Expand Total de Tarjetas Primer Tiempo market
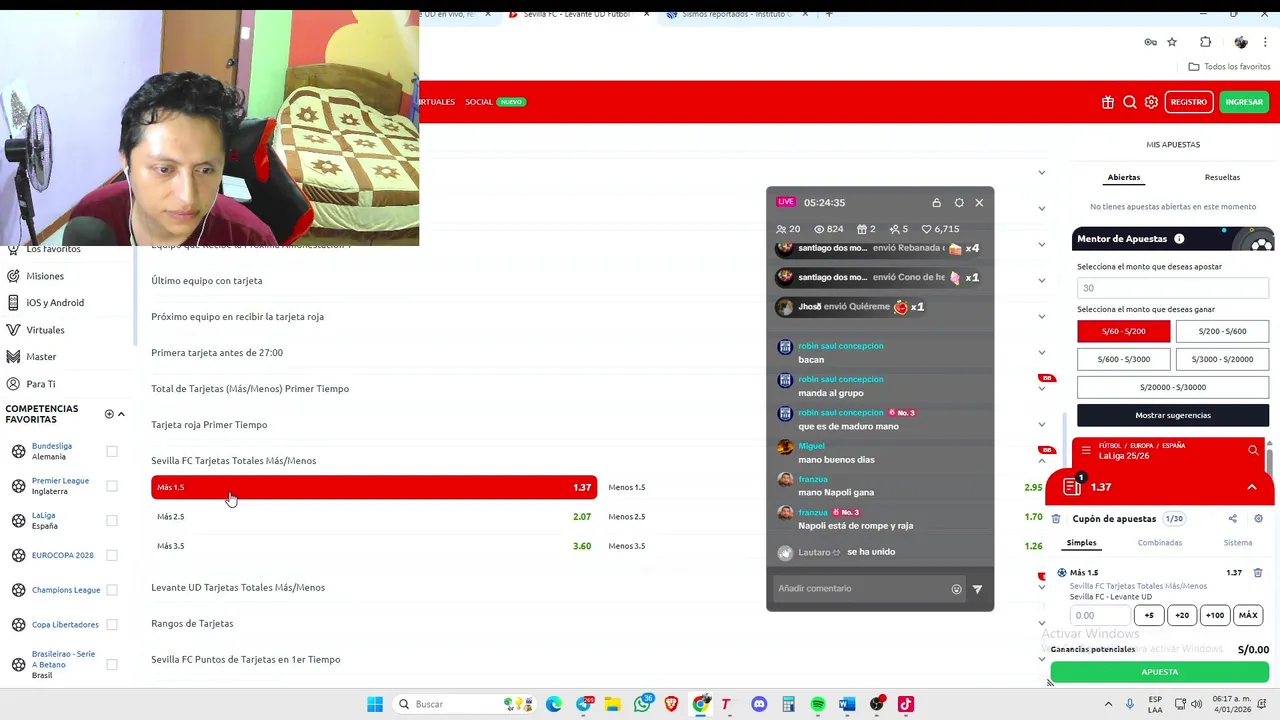 tap(1041, 389)
